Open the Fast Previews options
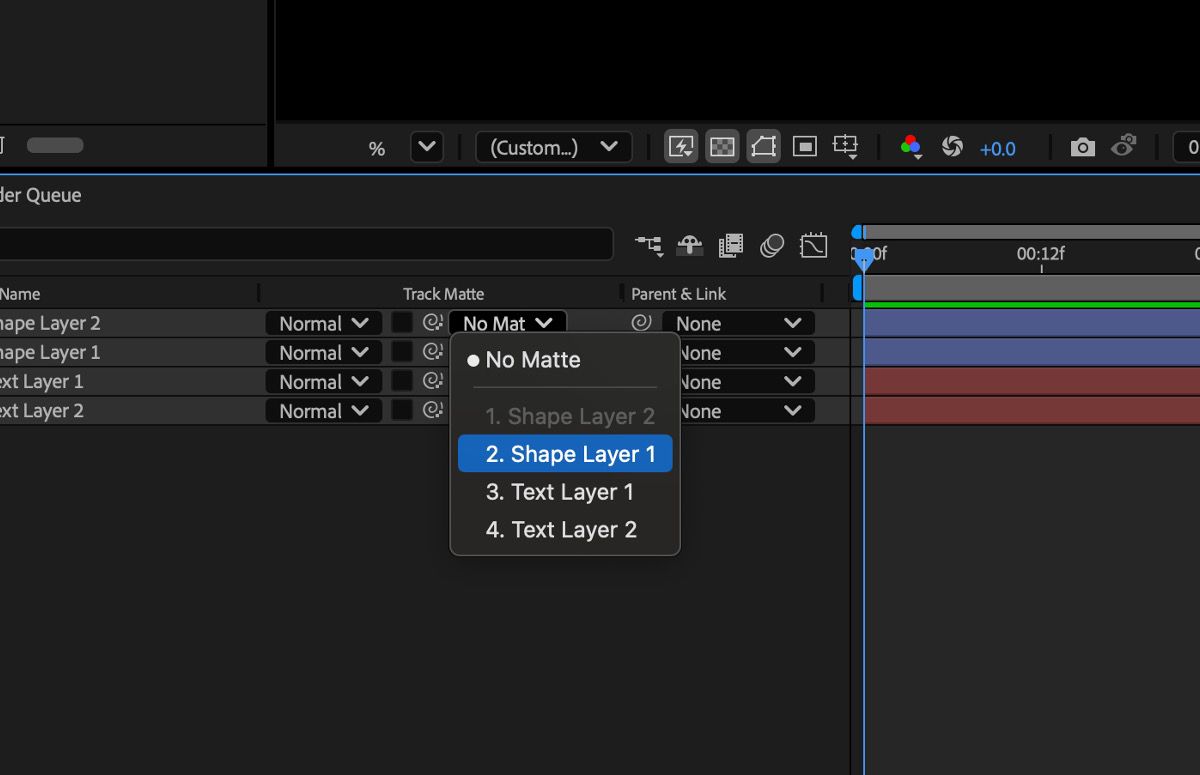 (681, 146)
